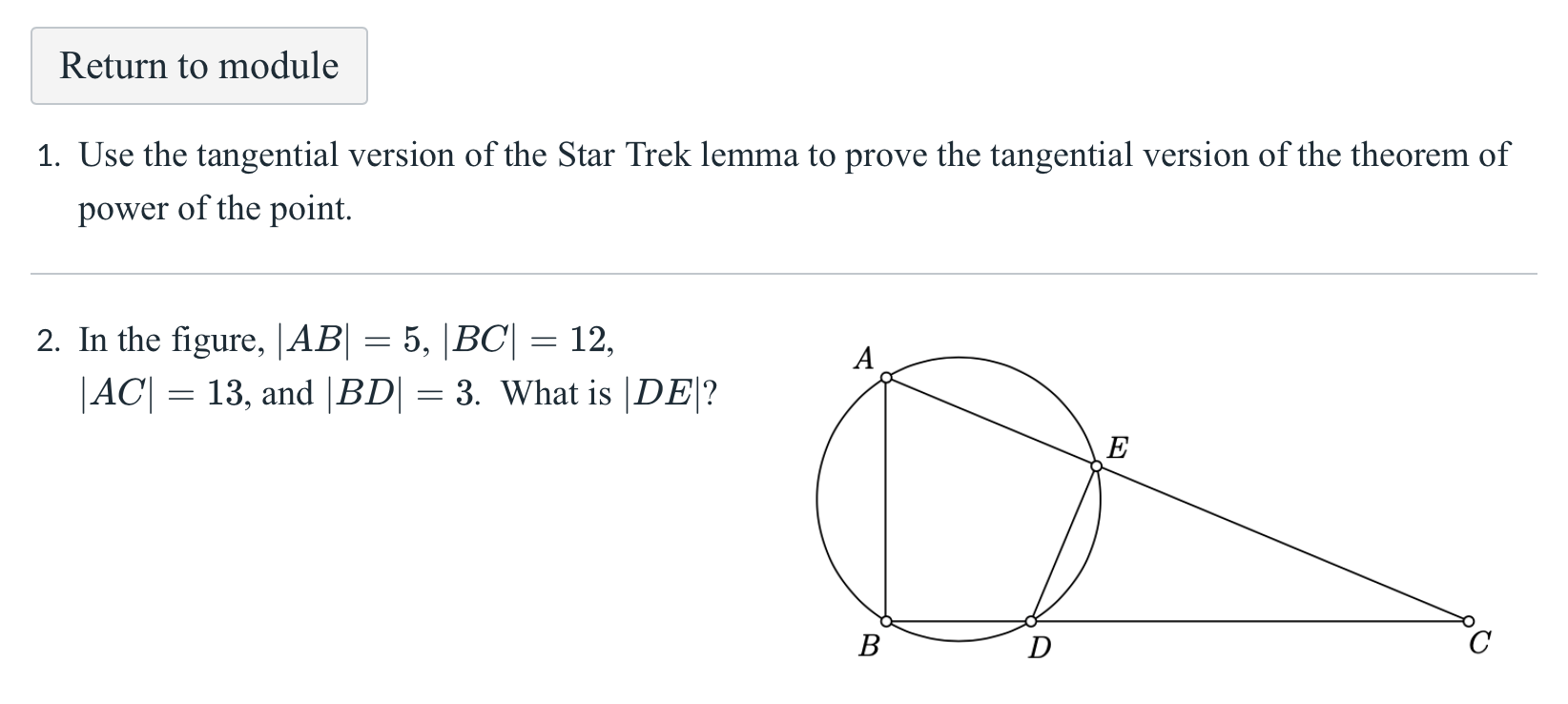Click point E on the geometry figure
This screenshot has width=1568, height=704.
pos(1097,466)
